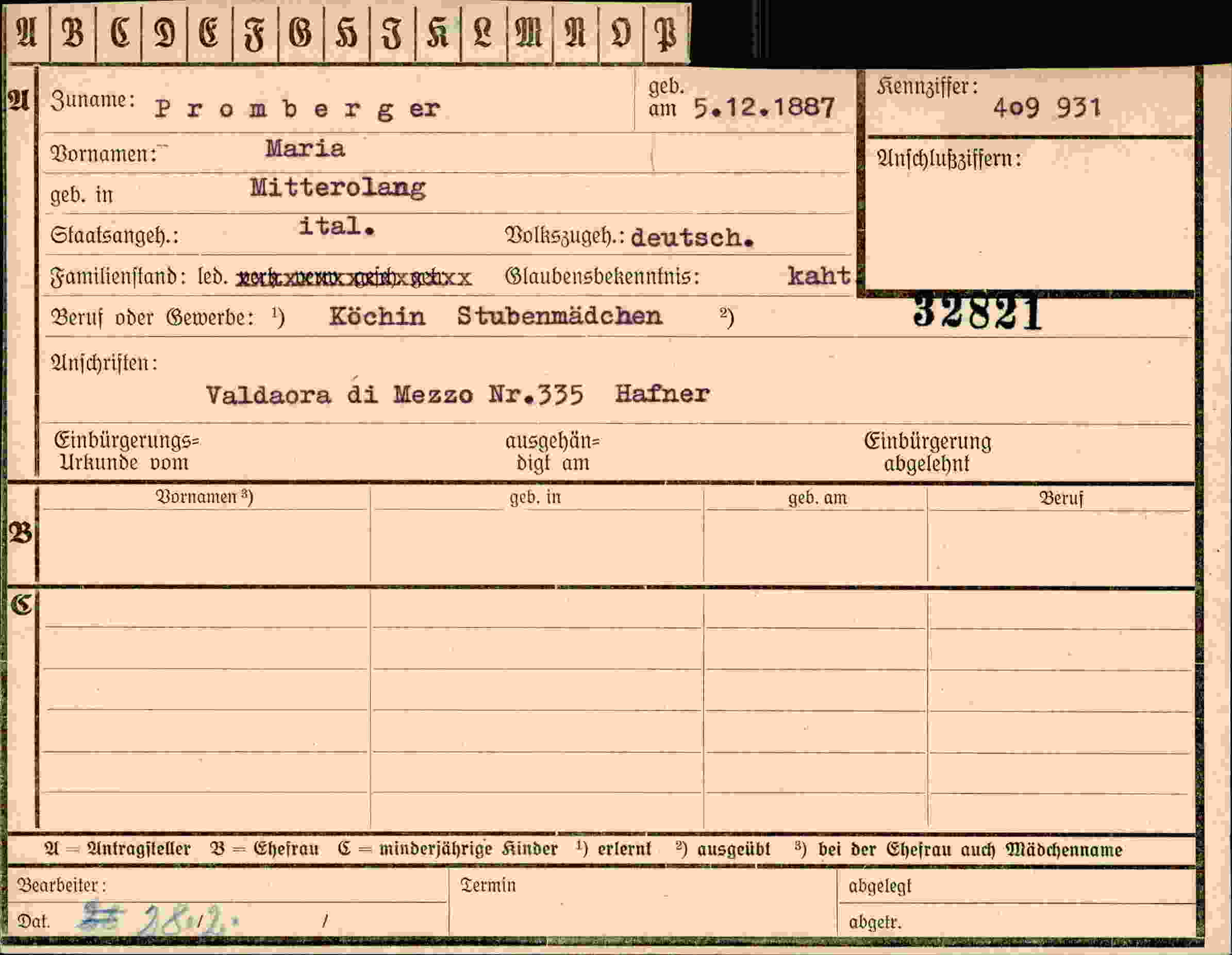Viewport: 1232px width, 955px height.
Task: Click the religion value 'kaht'
Action: tap(819, 276)
